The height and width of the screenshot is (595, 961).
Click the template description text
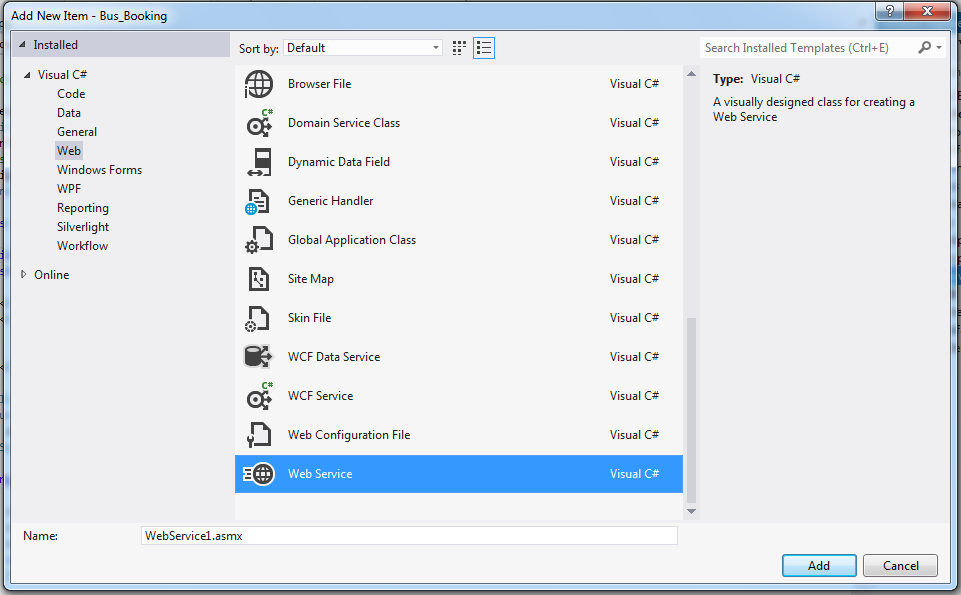pos(814,109)
